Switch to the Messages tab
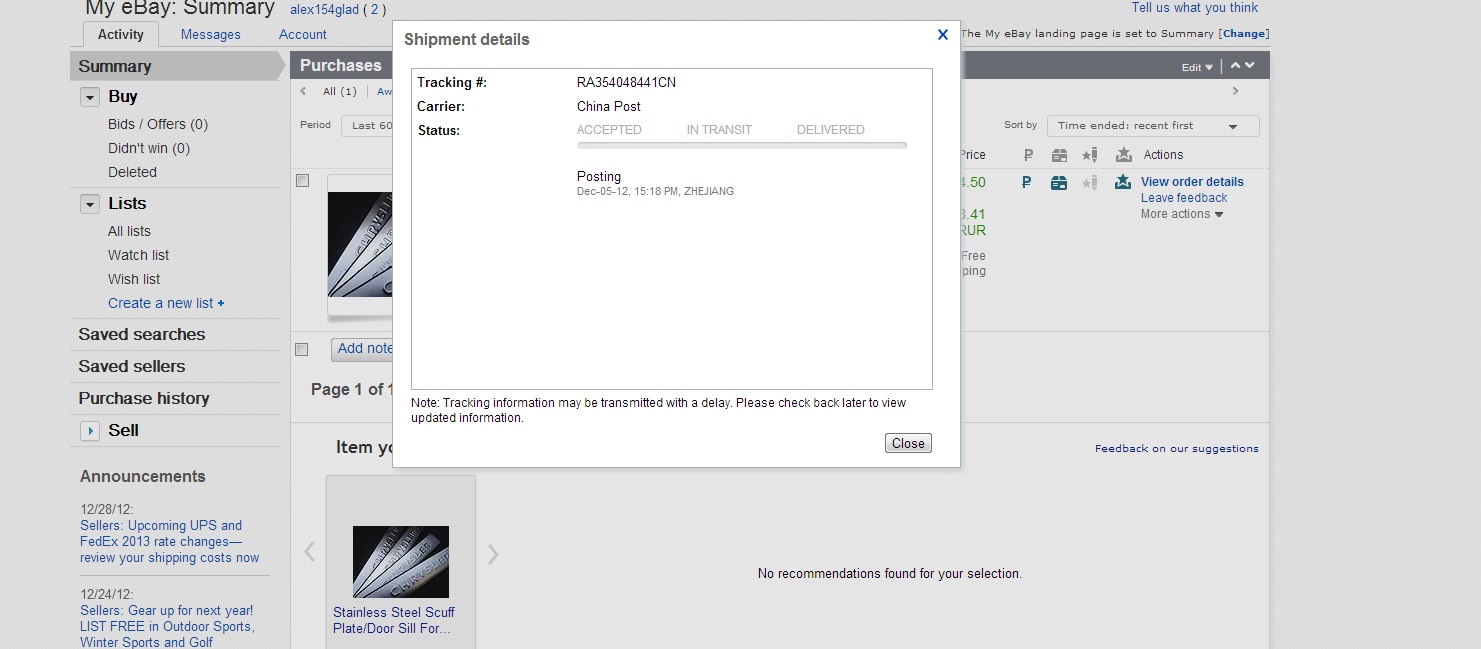This screenshot has height=649, width=1481. click(x=210, y=34)
